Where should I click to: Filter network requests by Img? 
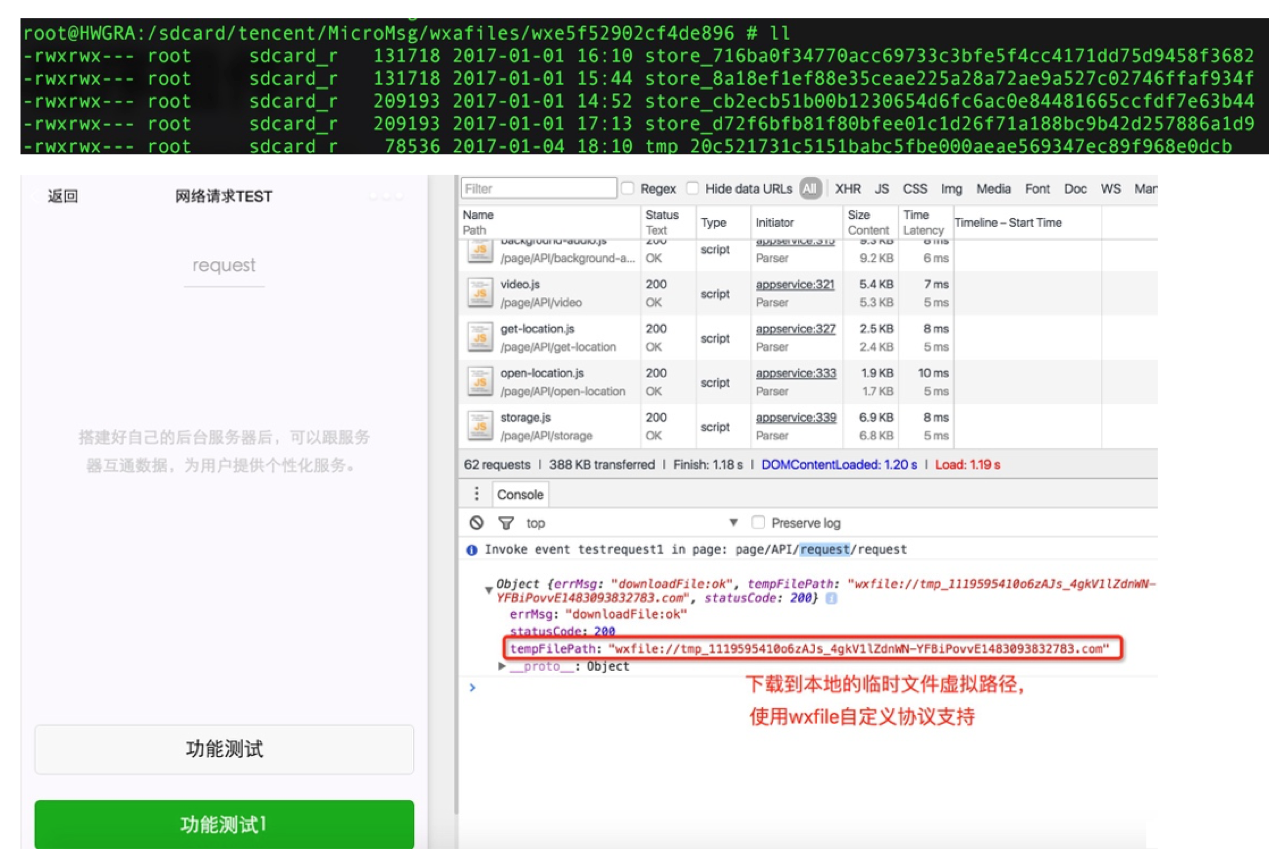[x=952, y=189]
